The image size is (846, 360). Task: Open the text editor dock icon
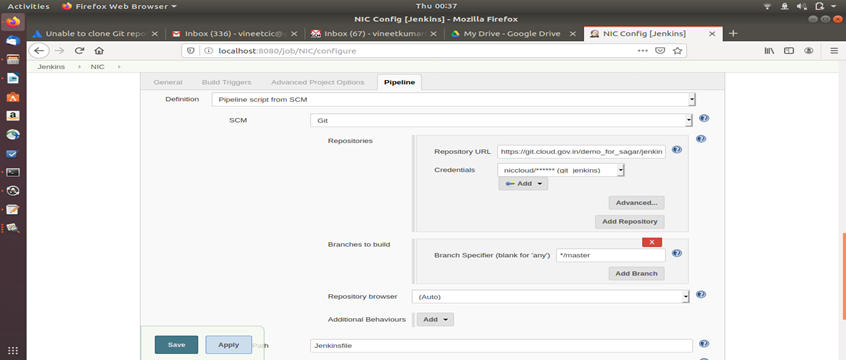coord(13,209)
